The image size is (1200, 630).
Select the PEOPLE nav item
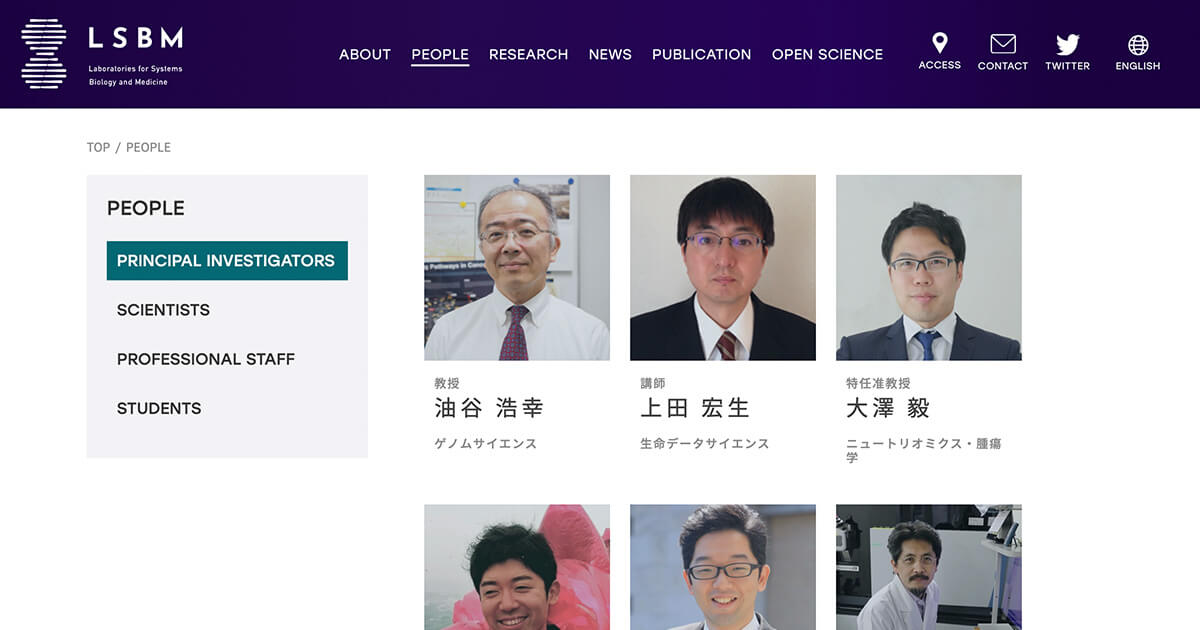click(x=440, y=55)
